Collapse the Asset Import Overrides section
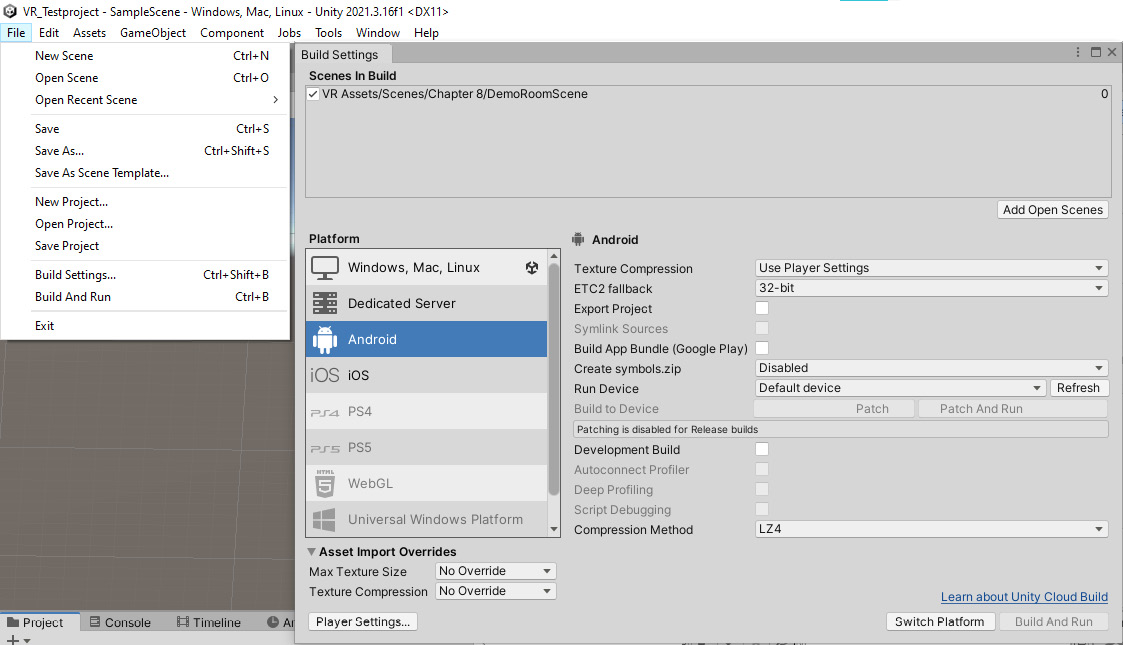Viewport: 1123px width, 645px height. point(312,551)
